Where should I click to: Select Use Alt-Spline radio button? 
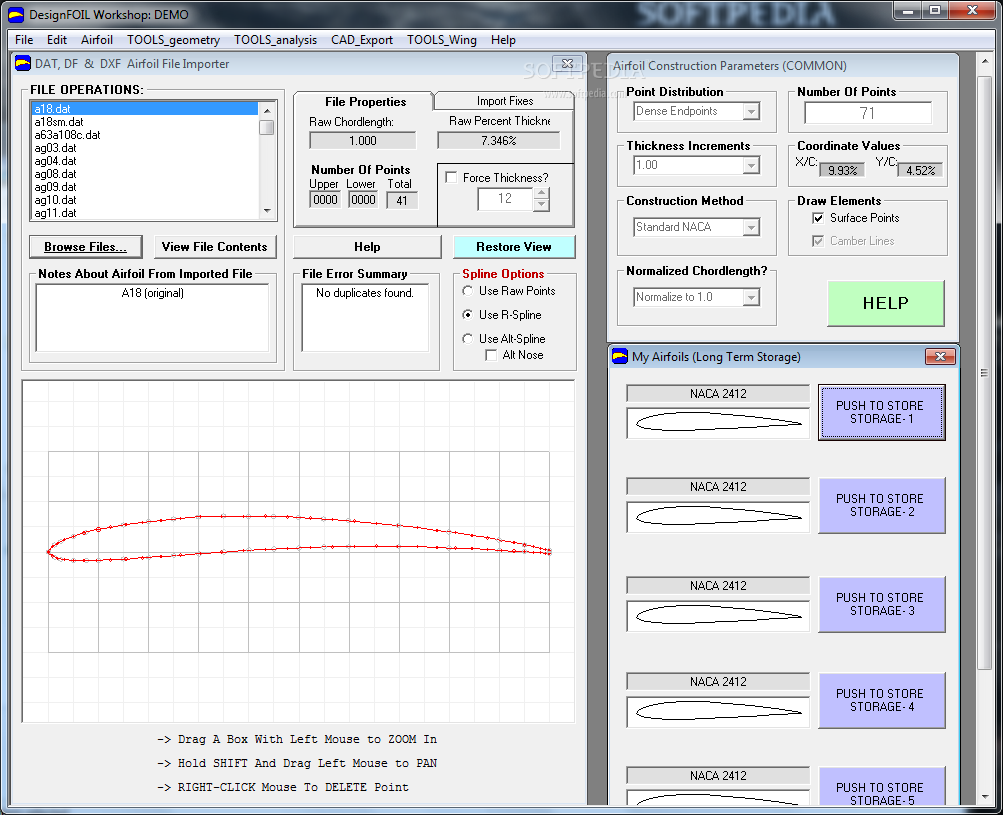[x=468, y=339]
